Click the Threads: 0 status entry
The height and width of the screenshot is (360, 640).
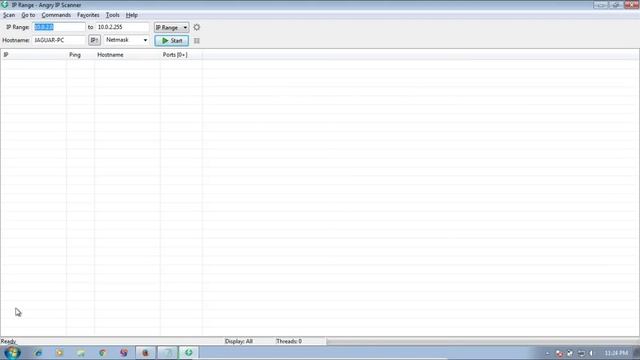[289, 341]
